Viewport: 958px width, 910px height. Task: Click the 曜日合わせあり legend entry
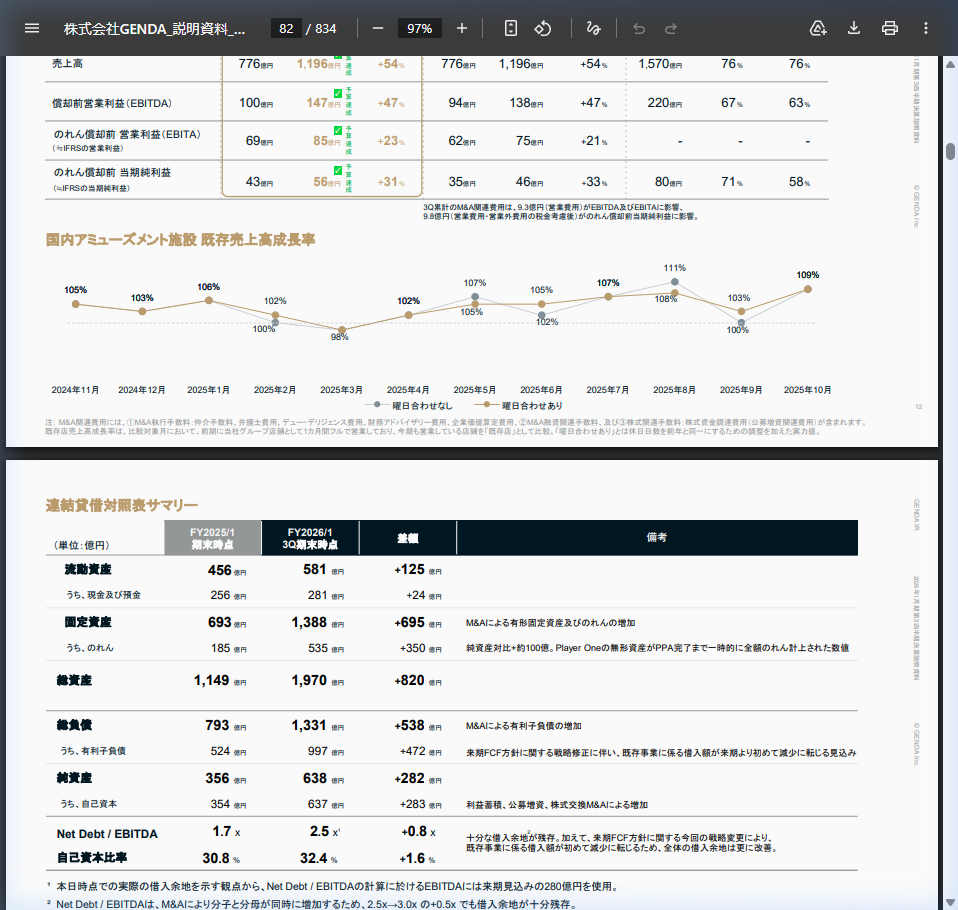point(525,405)
